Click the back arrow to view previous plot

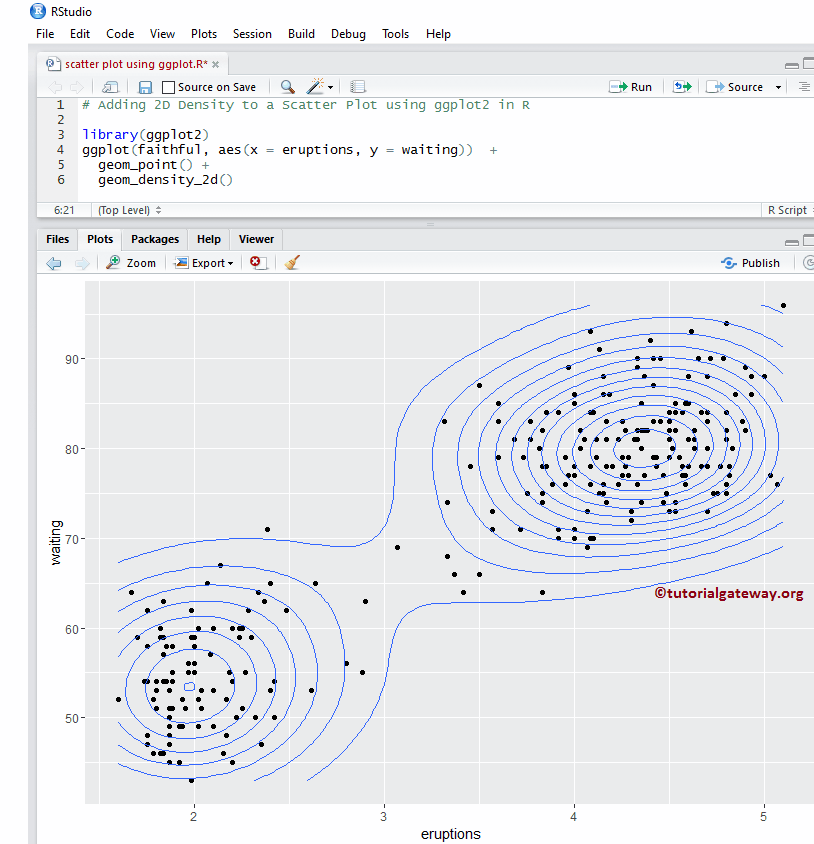click(54, 262)
